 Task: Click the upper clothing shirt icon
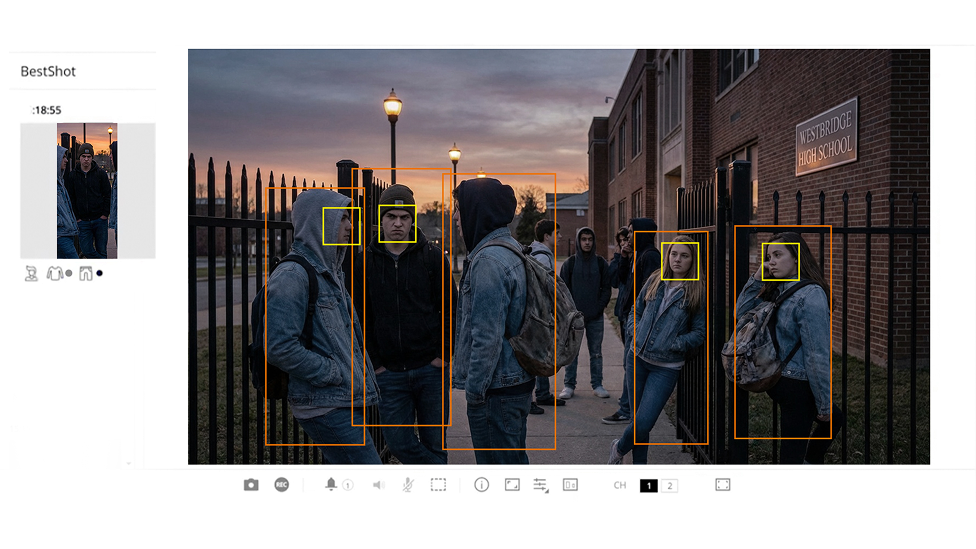point(54,273)
